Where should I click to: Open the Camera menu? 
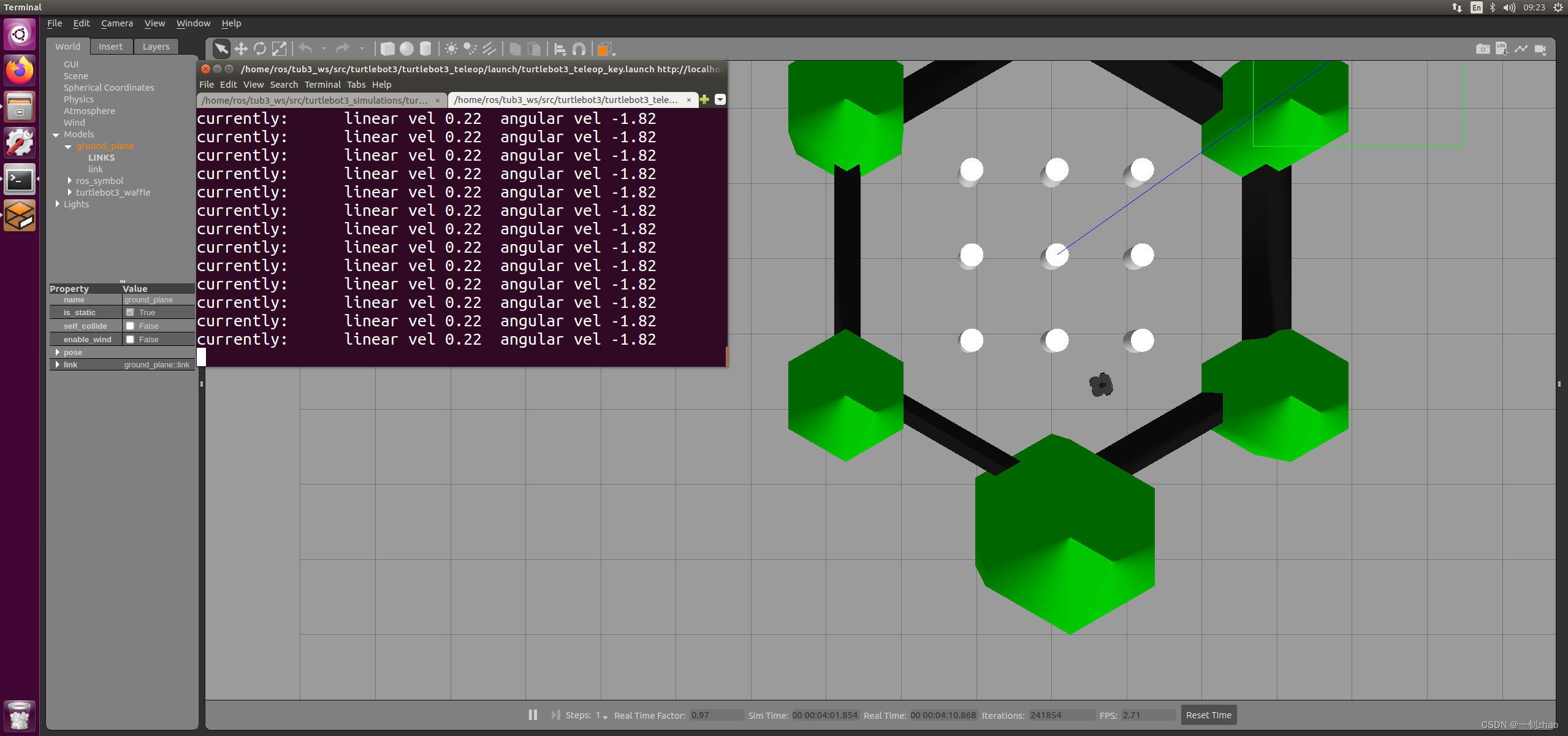[116, 23]
